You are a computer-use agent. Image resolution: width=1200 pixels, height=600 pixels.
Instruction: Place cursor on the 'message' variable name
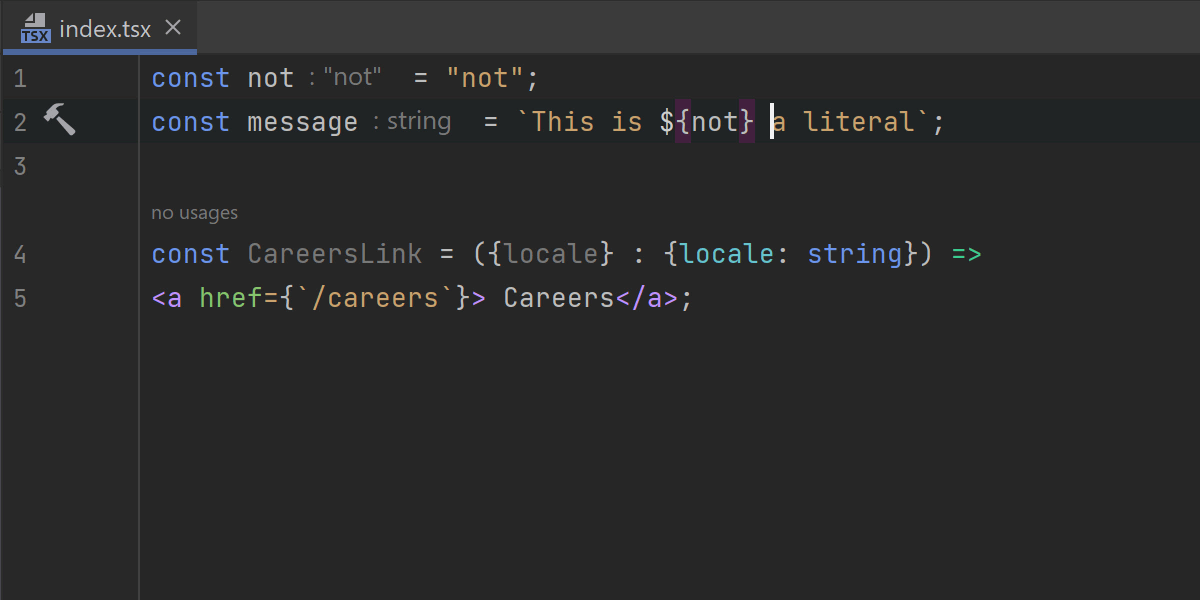(302, 122)
